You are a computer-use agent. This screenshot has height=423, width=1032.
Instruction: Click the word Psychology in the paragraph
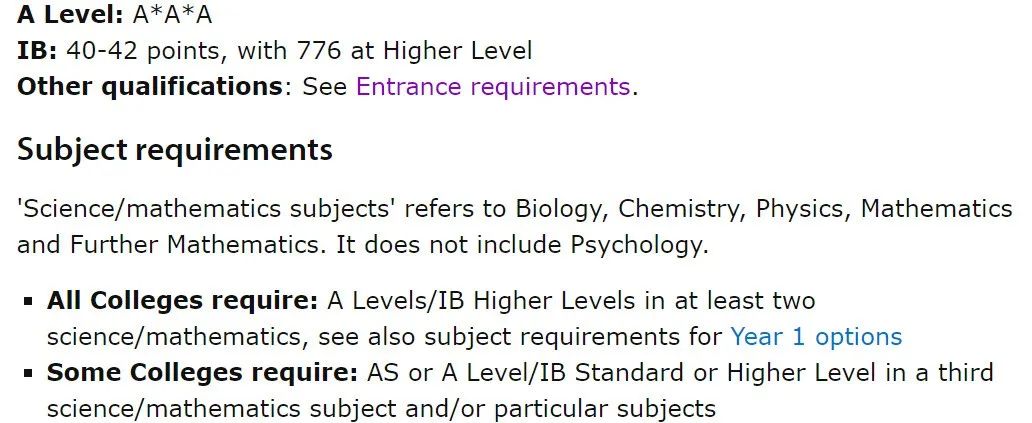click(635, 245)
